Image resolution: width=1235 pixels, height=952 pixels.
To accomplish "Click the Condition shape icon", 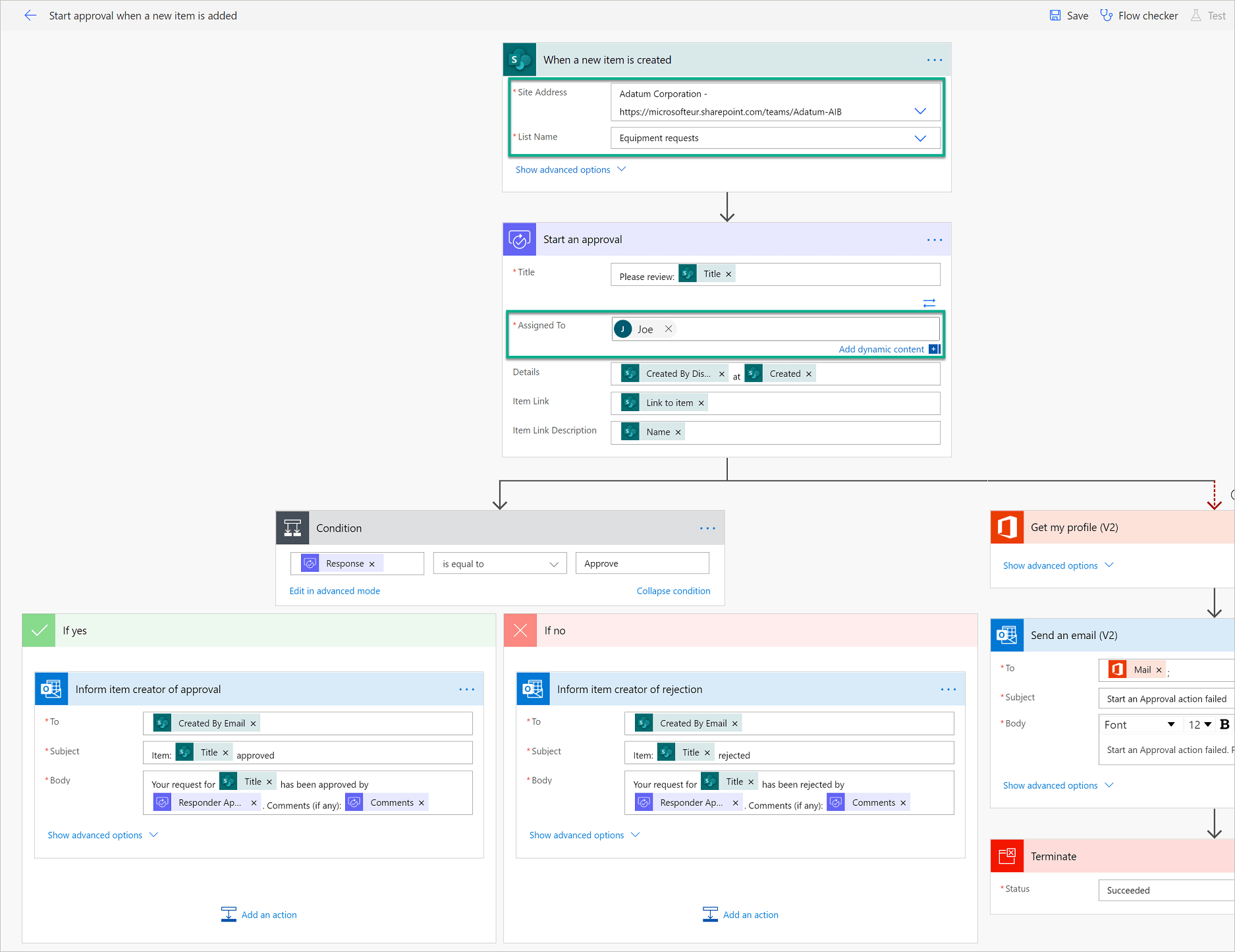I will (292, 527).
